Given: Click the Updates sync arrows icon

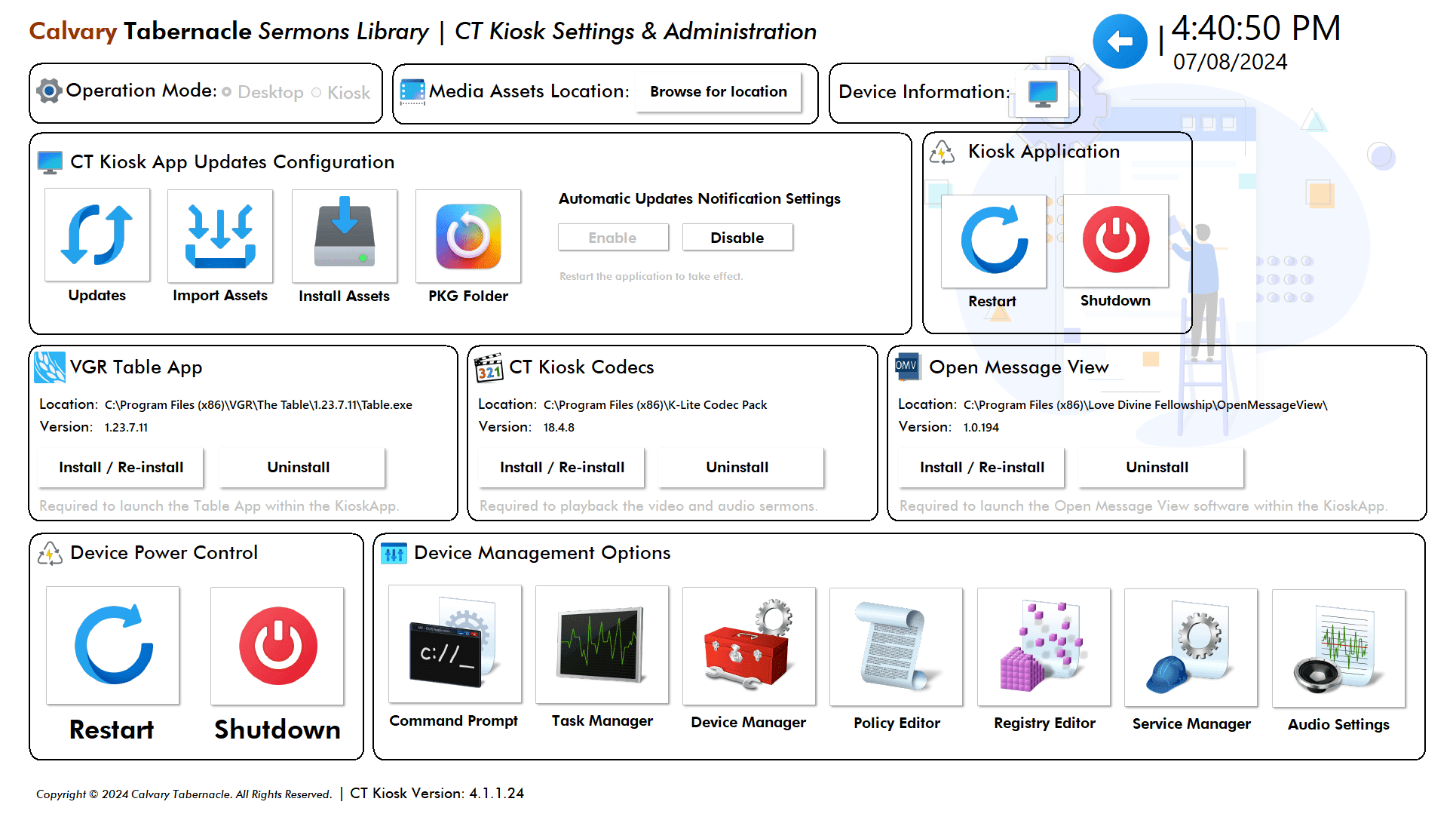Looking at the screenshot, I should [x=97, y=235].
